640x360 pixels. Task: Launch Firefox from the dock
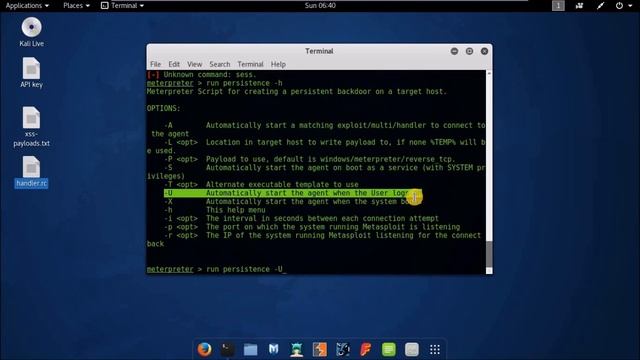[x=204, y=349]
